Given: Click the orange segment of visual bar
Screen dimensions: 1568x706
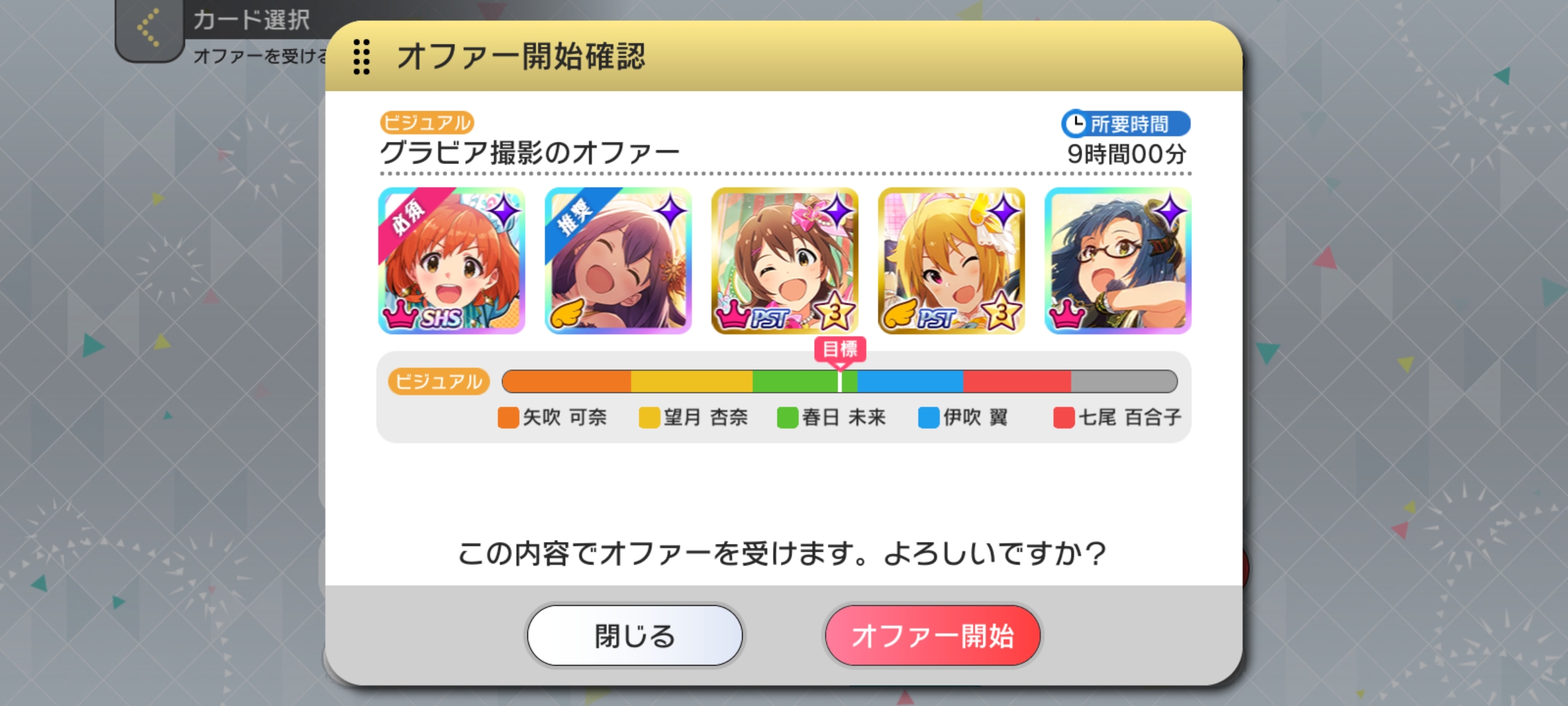Looking at the screenshot, I should [566, 381].
